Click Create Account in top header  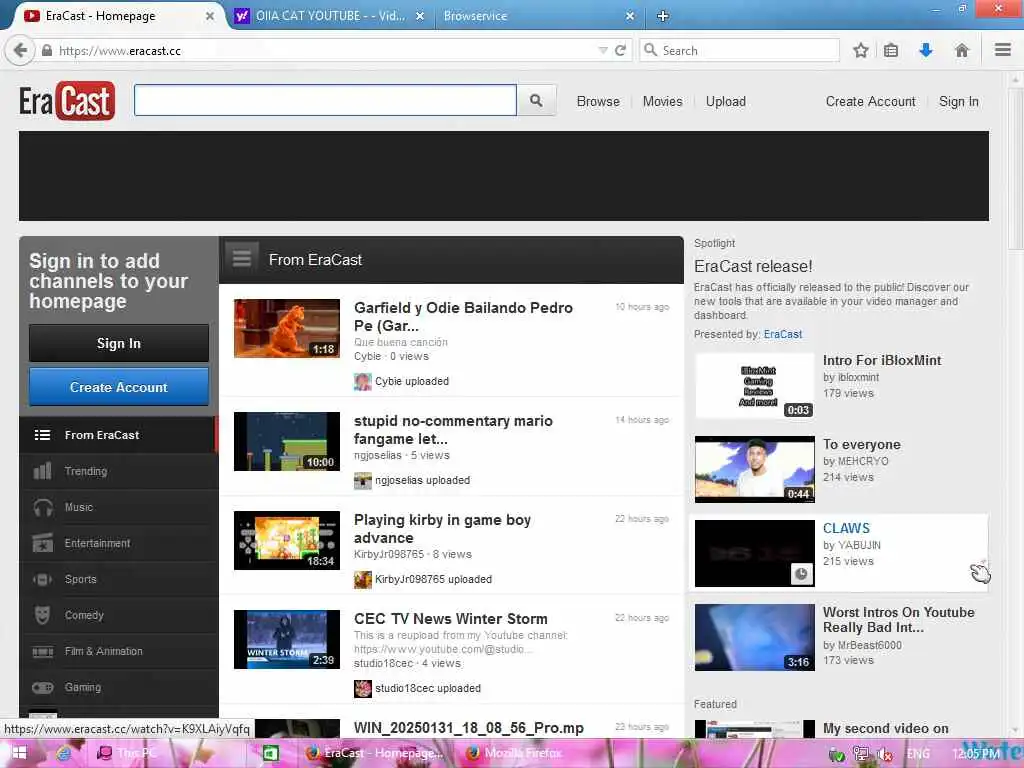pyautogui.click(x=870, y=101)
